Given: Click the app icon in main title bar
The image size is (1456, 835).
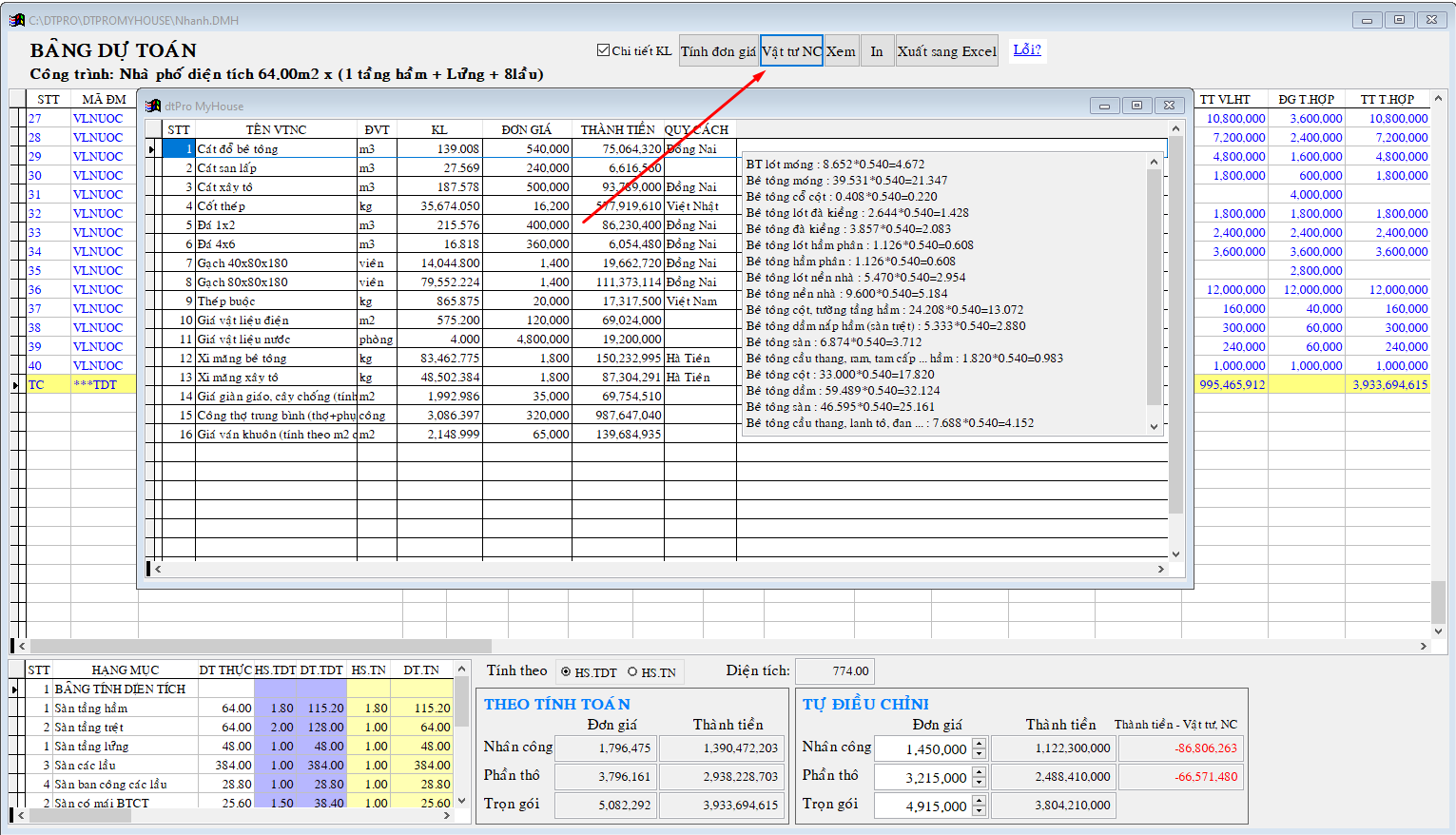Looking at the screenshot, I should [x=17, y=20].
